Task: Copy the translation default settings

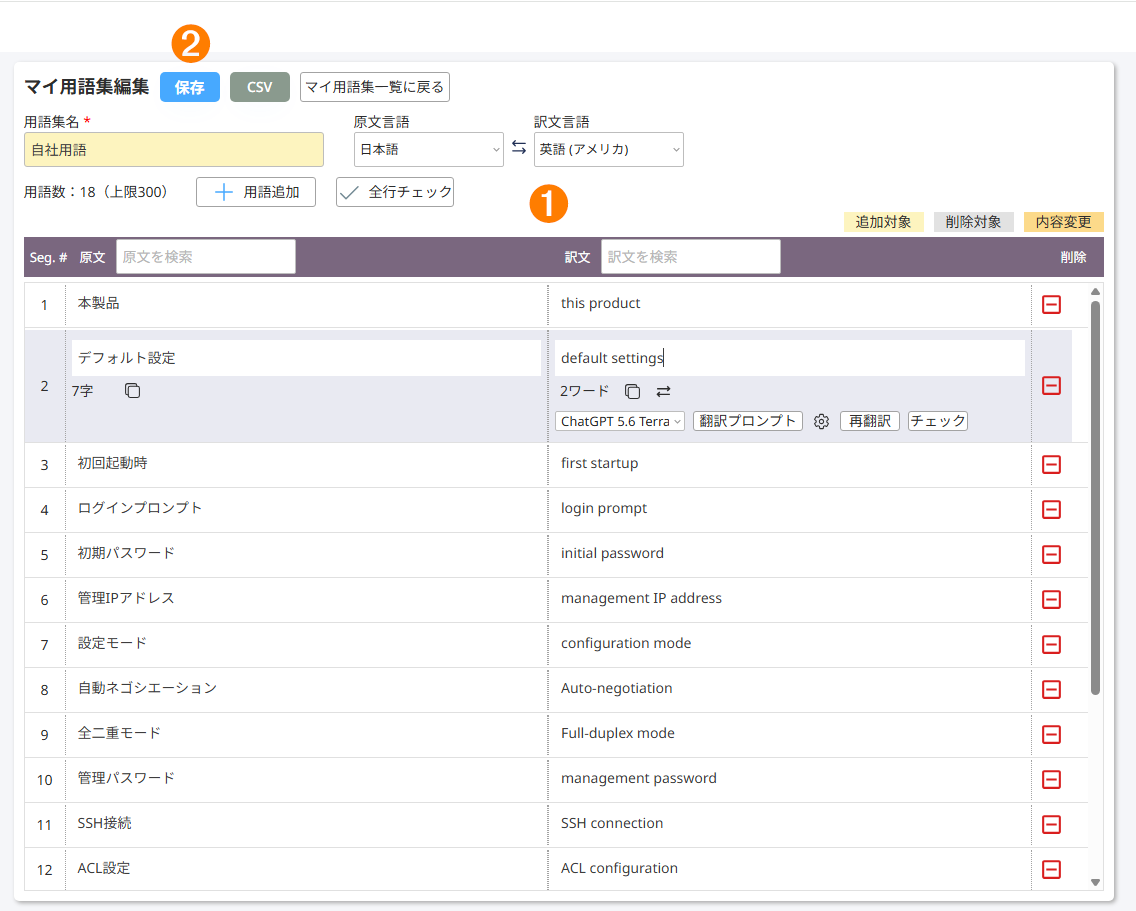Action: click(632, 391)
